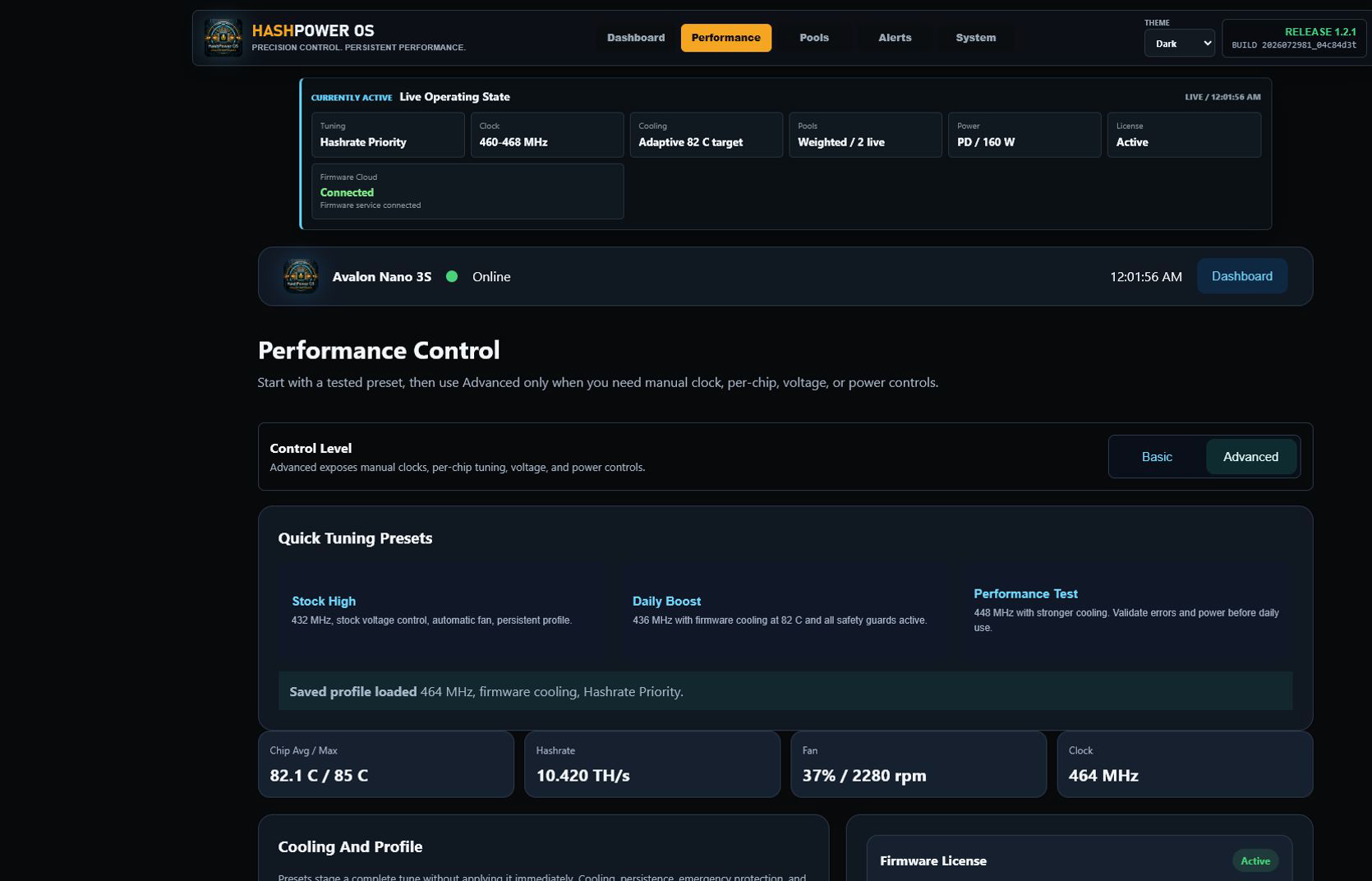Image resolution: width=1372 pixels, height=881 pixels.
Task: Click the Power PD / 160 W tile
Action: [1024, 135]
